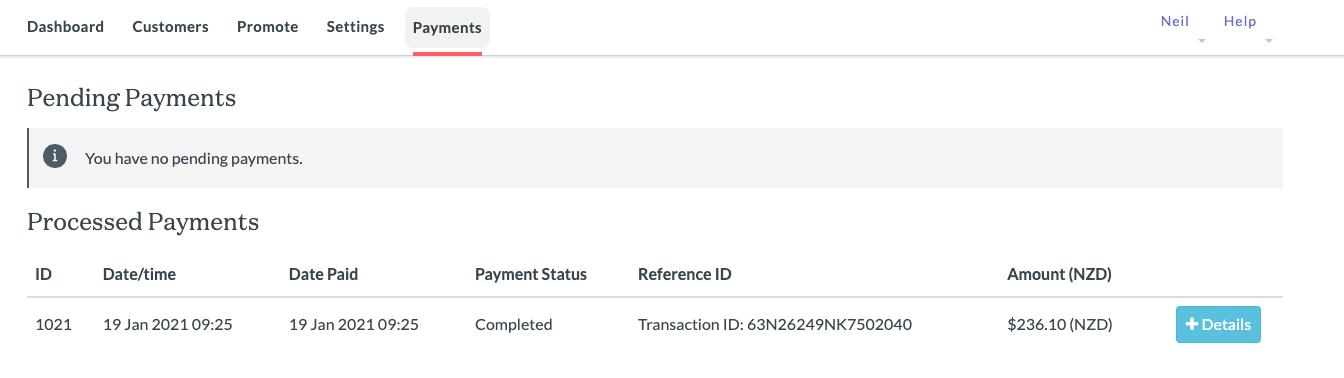
Task: Click the Payment Status column header
Action: click(x=531, y=274)
